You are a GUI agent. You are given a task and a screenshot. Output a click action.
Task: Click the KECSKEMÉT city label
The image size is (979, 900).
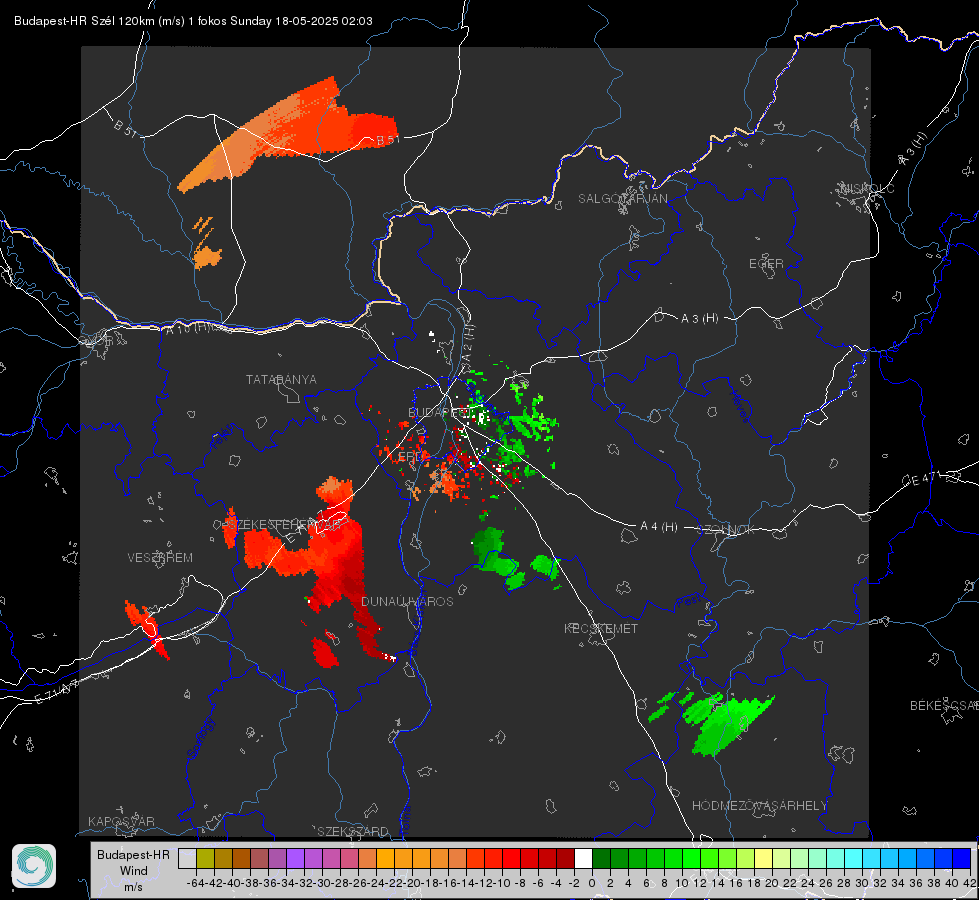(x=601, y=628)
